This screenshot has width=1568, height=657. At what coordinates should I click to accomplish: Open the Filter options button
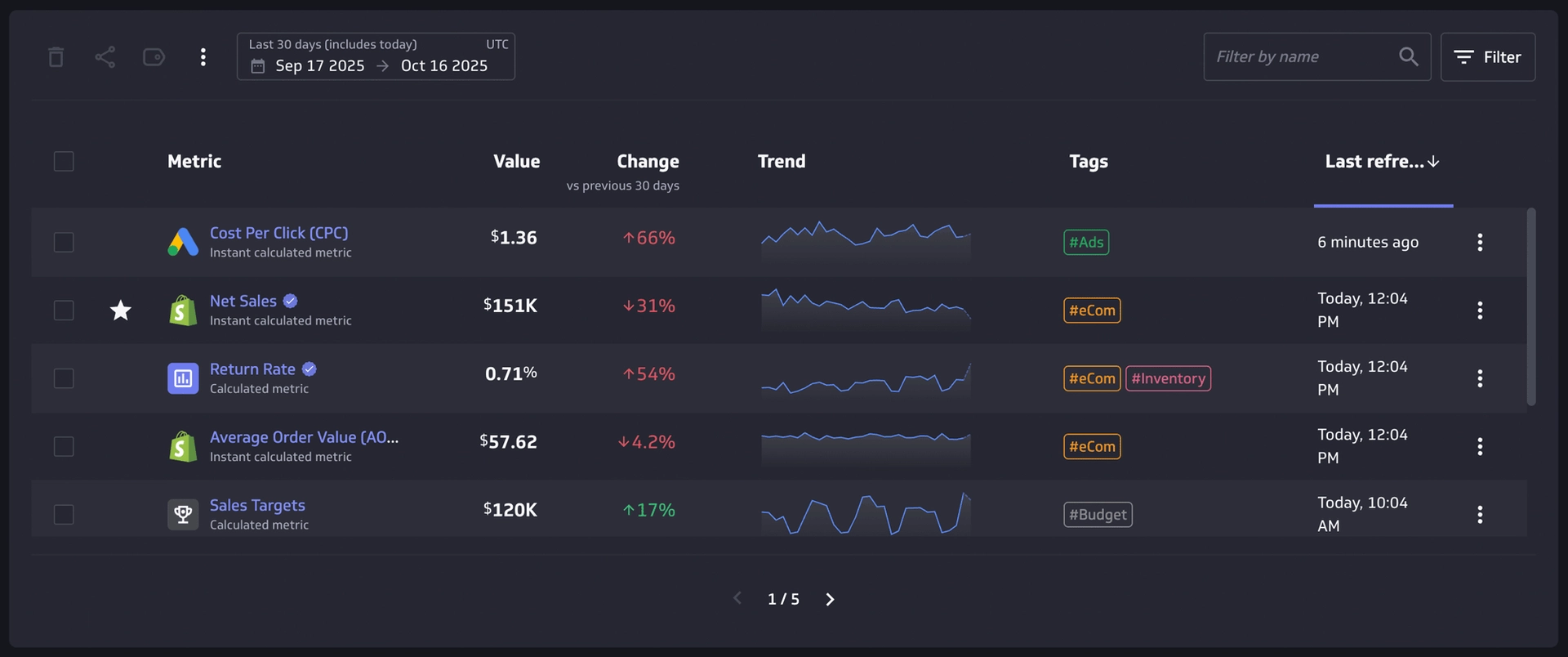pyautogui.click(x=1487, y=57)
